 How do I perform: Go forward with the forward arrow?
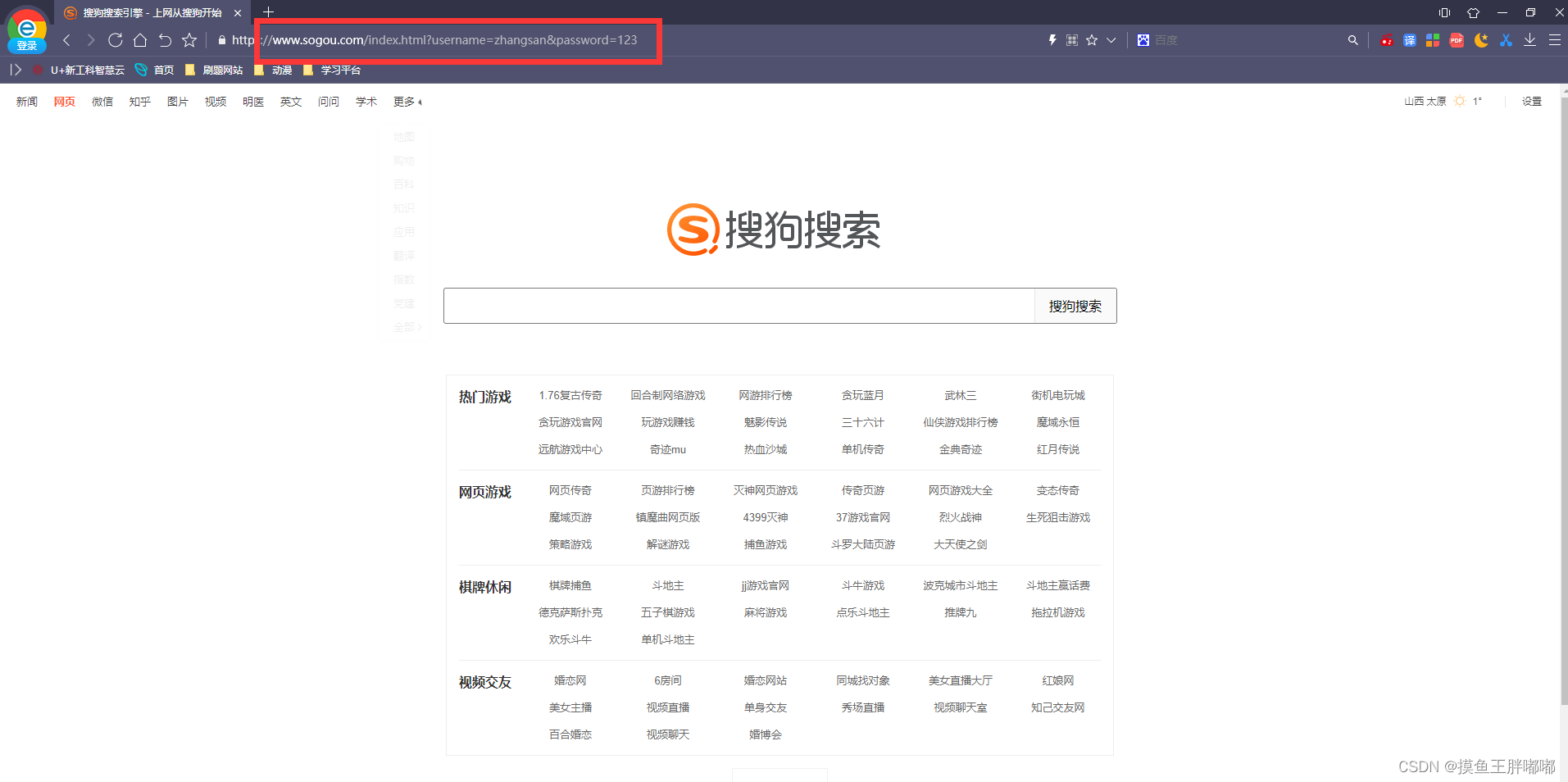(91, 40)
